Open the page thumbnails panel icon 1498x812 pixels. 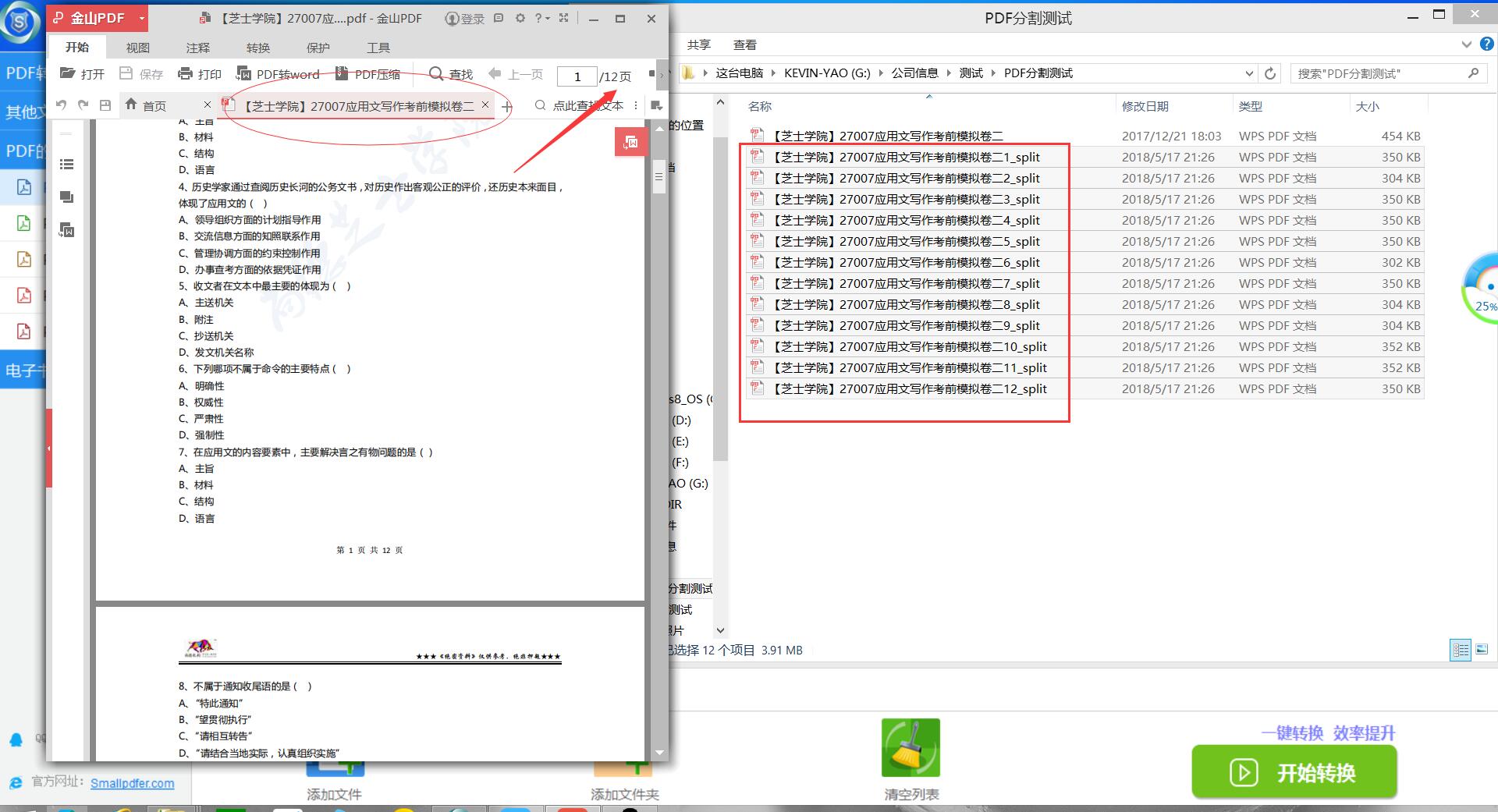[67, 197]
